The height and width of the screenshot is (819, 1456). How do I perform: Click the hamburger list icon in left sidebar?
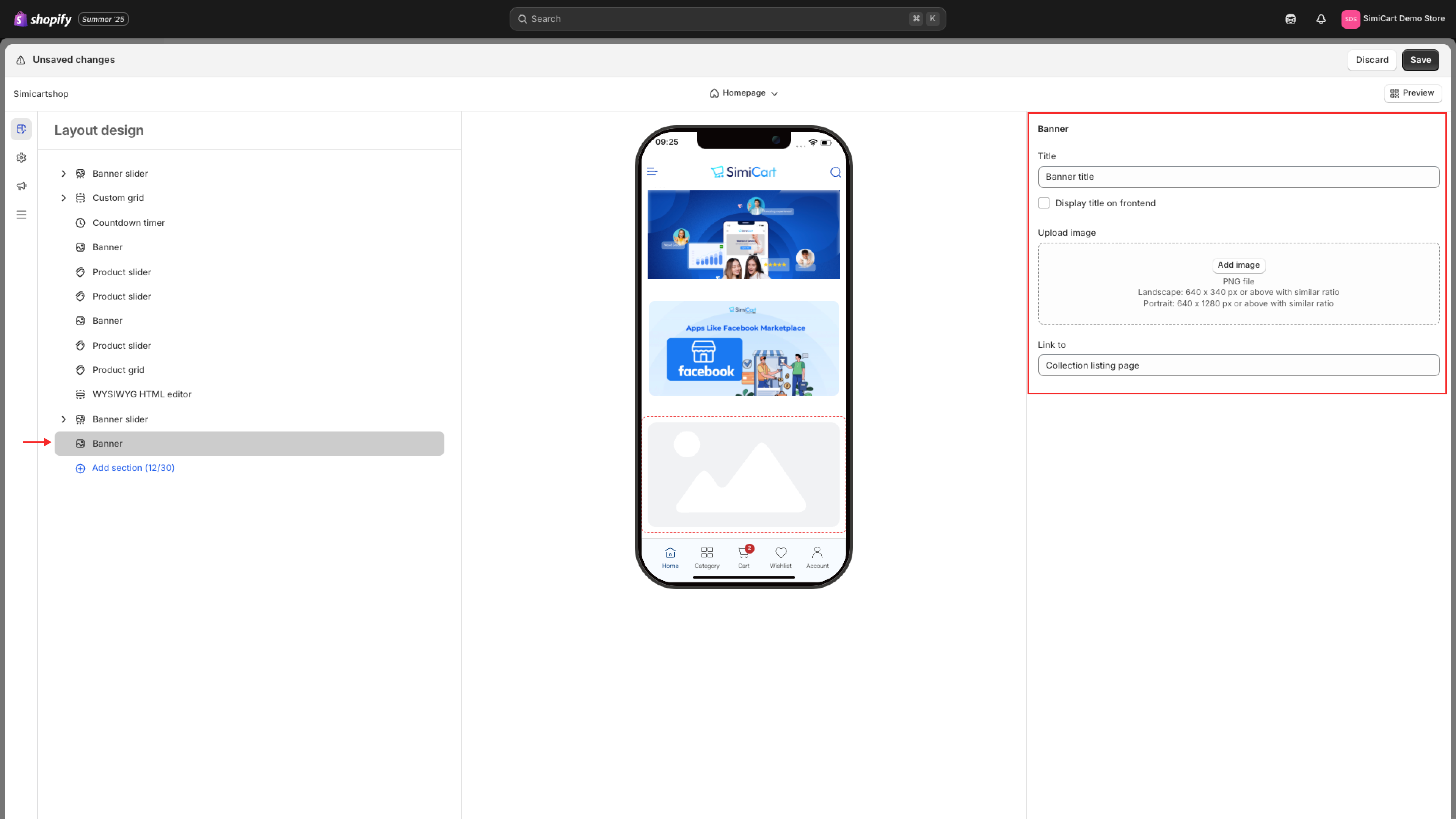coord(22,215)
